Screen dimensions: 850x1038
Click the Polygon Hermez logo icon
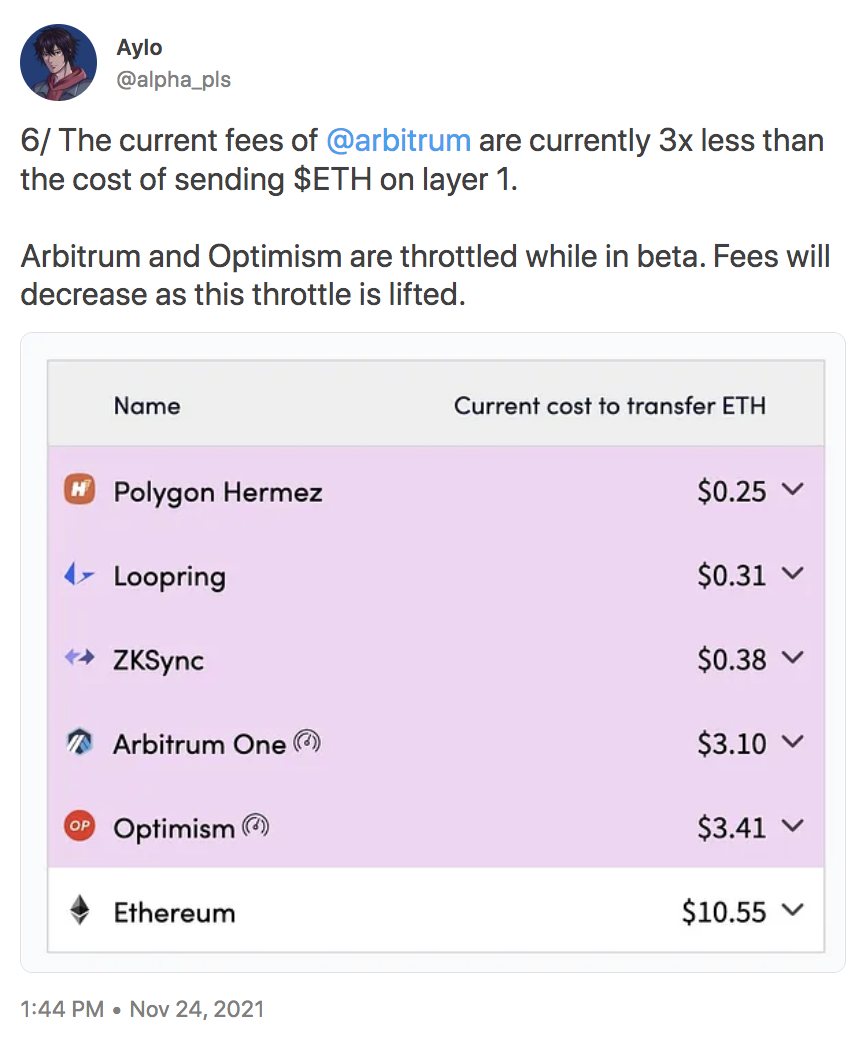pyautogui.click(x=79, y=491)
